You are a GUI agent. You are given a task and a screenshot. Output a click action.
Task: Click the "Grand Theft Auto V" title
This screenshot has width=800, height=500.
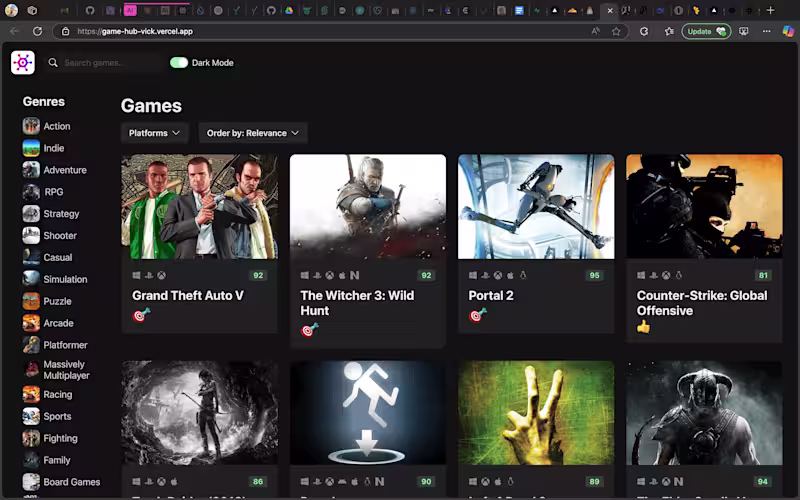click(x=188, y=295)
